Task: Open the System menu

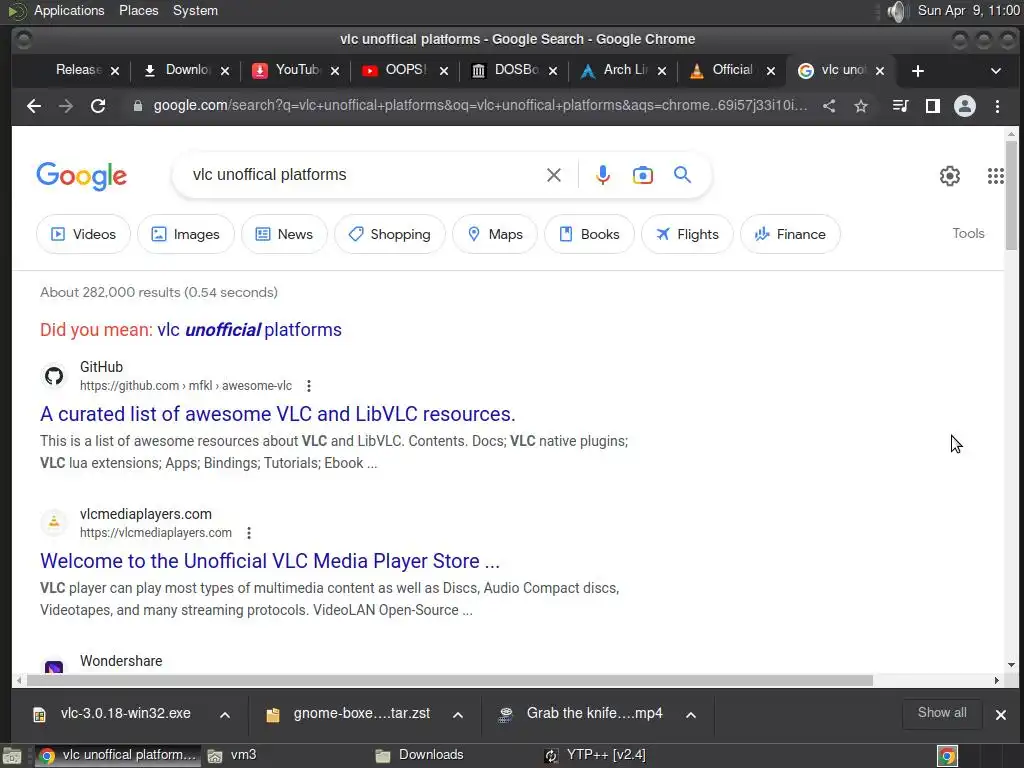Action: point(195,10)
